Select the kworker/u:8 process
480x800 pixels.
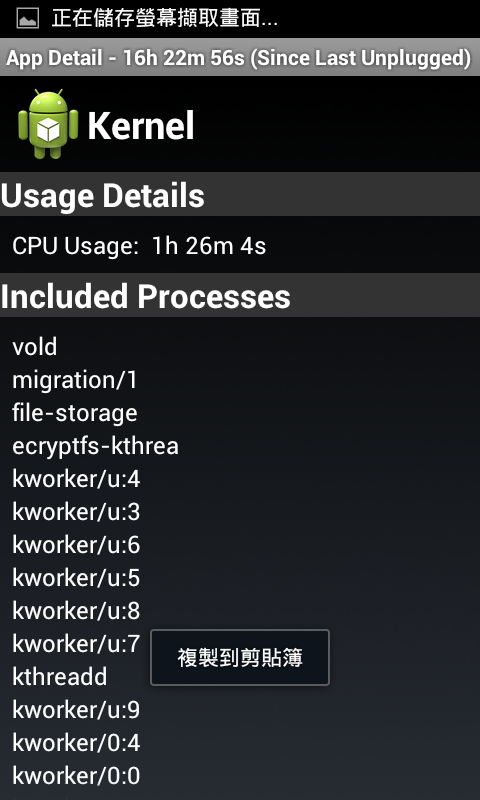point(76,611)
